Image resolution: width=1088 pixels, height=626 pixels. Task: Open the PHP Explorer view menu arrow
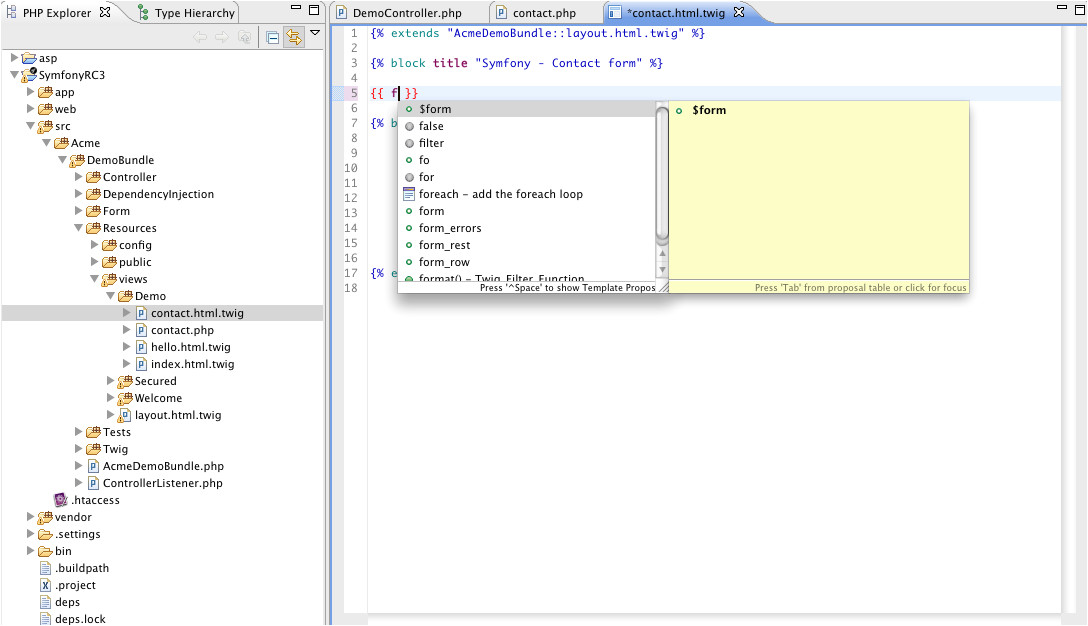(315, 33)
